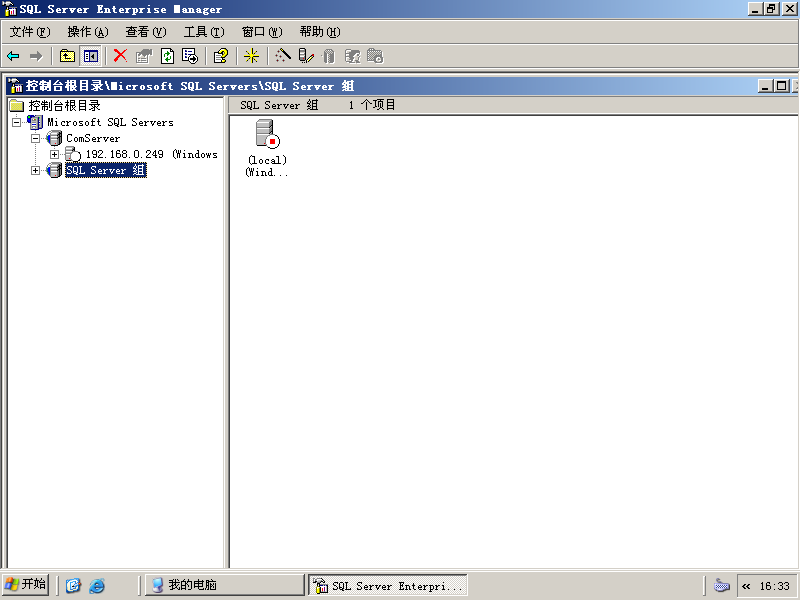
Task: Collapse the ComServer group node
Action: pos(35,138)
